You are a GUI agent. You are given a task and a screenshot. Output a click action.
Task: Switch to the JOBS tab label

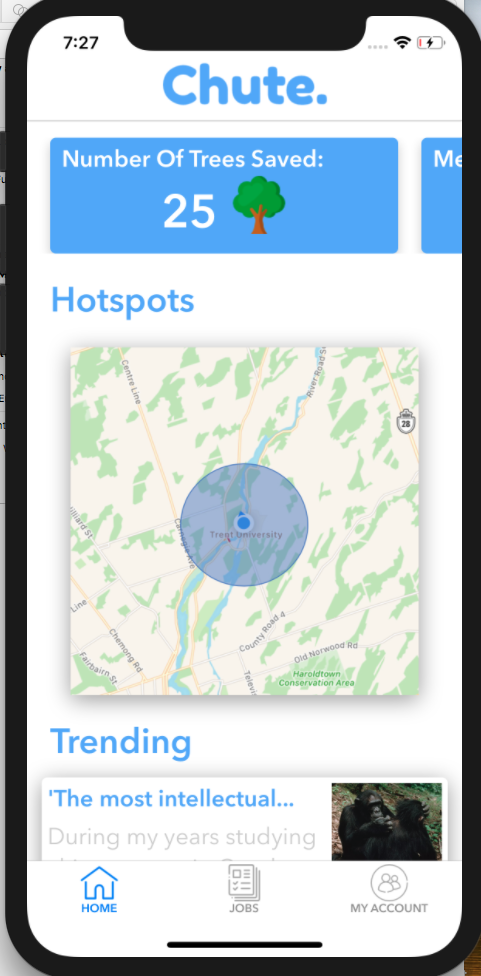click(x=244, y=908)
